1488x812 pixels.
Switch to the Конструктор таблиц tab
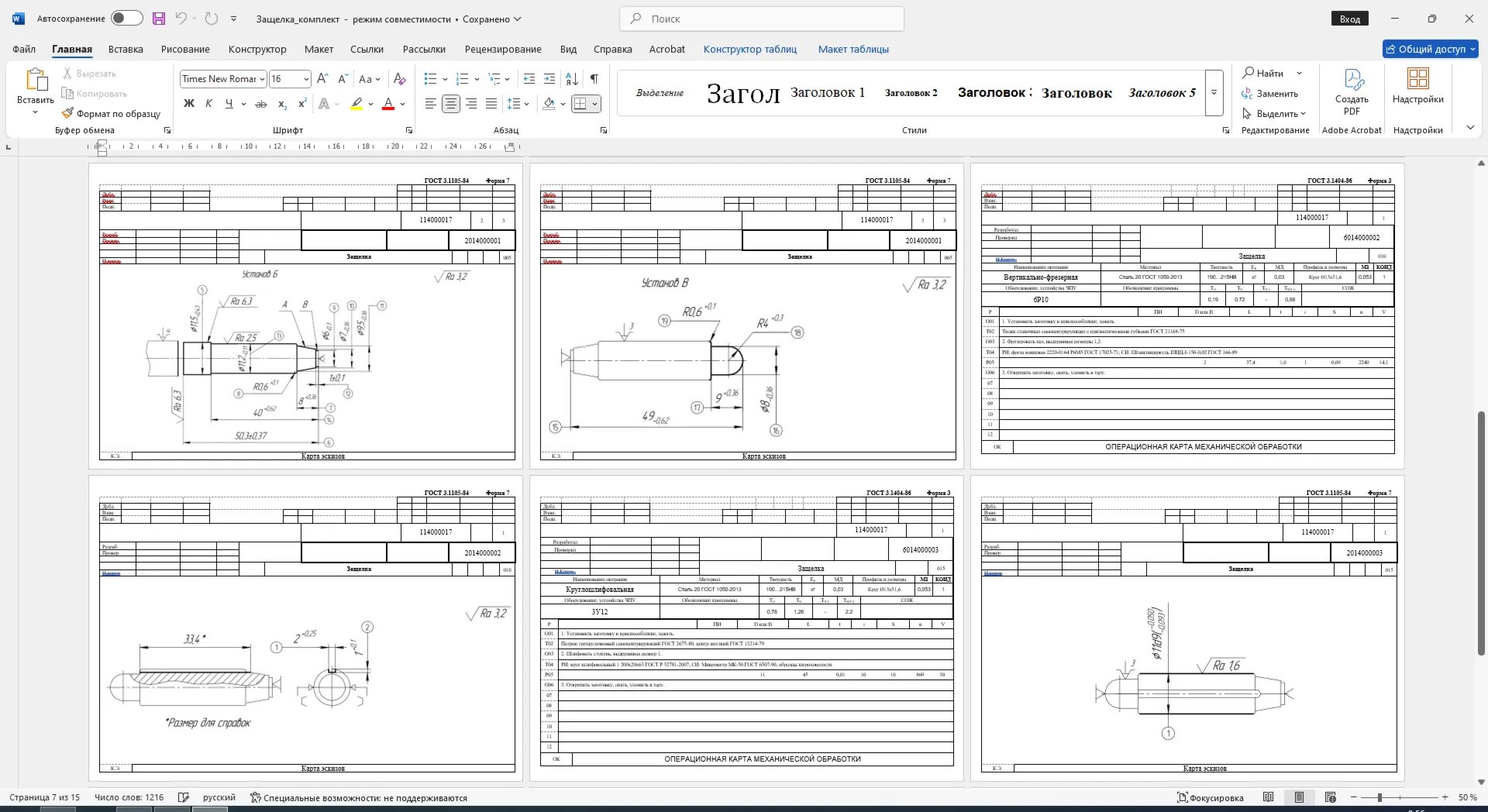[750, 49]
